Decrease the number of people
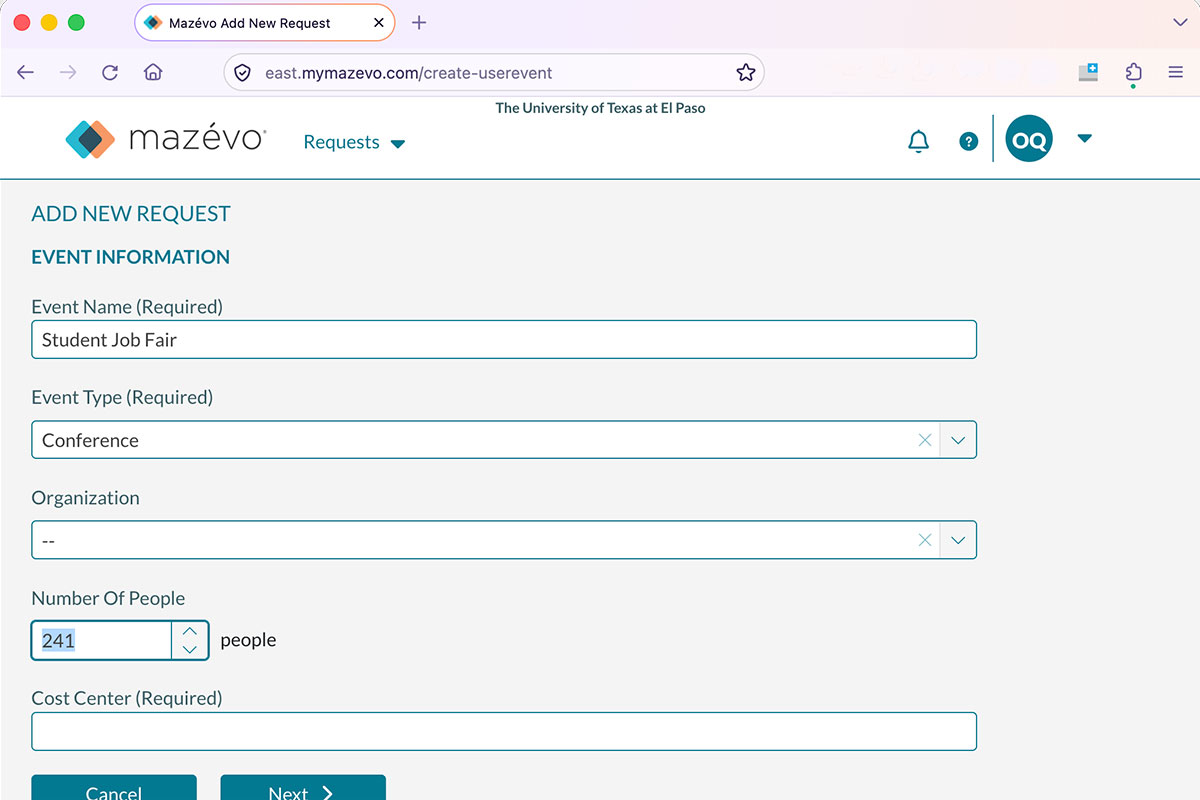The width and height of the screenshot is (1200, 800). tap(190, 649)
